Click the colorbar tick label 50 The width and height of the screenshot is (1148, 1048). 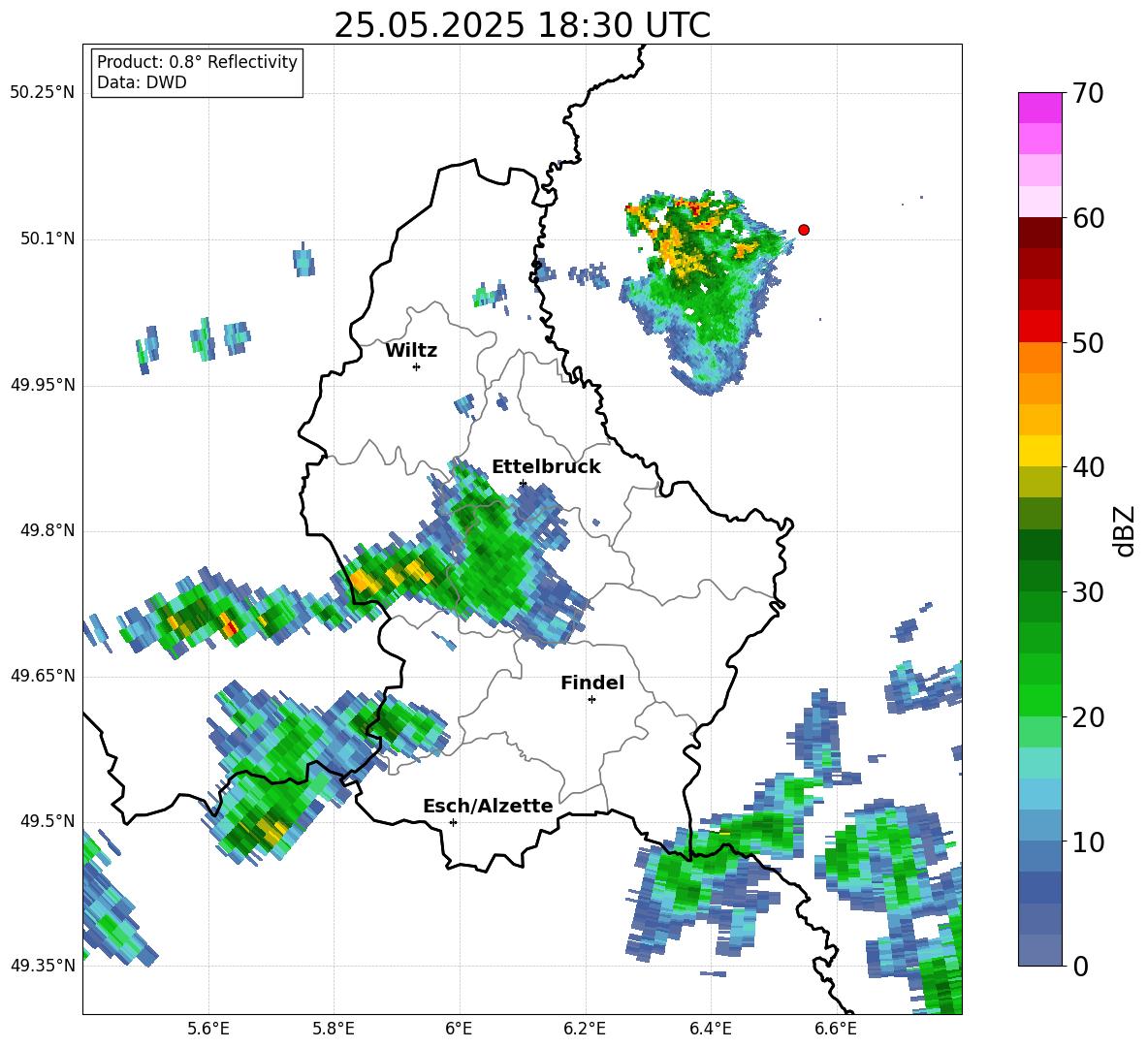(x=1088, y=343)
